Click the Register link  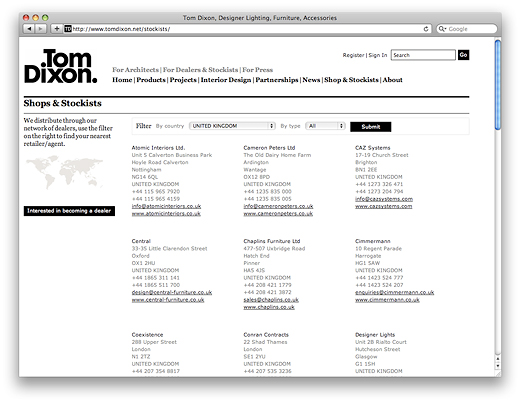[353, 55]
